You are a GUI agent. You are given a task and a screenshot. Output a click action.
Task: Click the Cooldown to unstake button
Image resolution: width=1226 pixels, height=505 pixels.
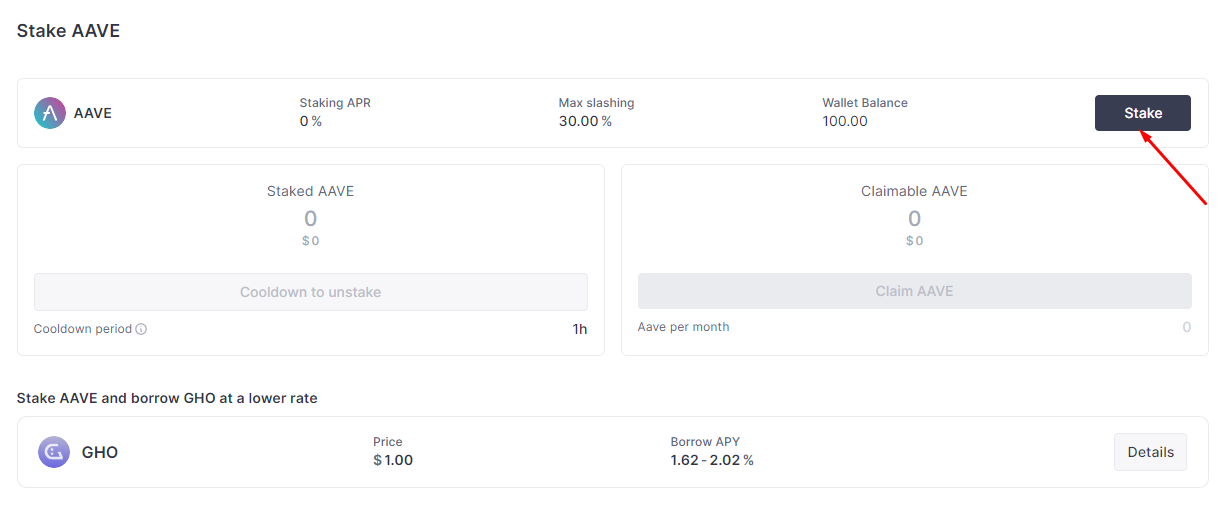(x=310, y=292)
